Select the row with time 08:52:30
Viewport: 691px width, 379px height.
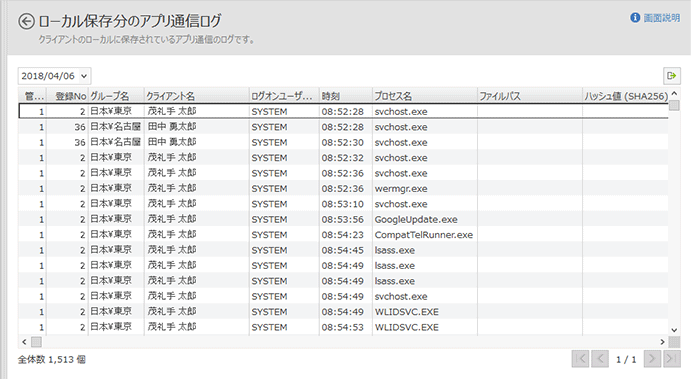tap(343, 142)
